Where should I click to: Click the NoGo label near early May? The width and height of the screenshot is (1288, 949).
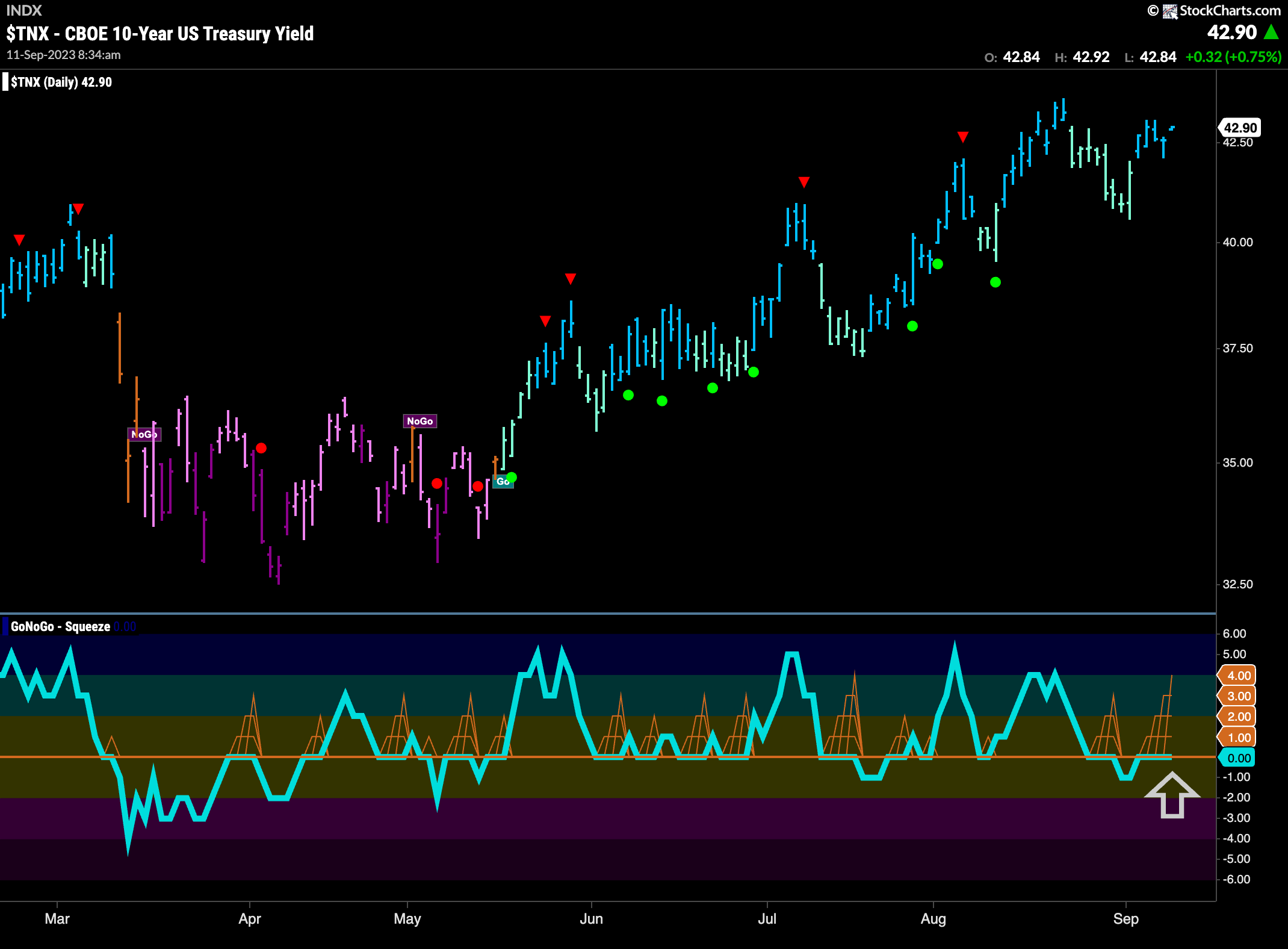click(x=420, y=422)
